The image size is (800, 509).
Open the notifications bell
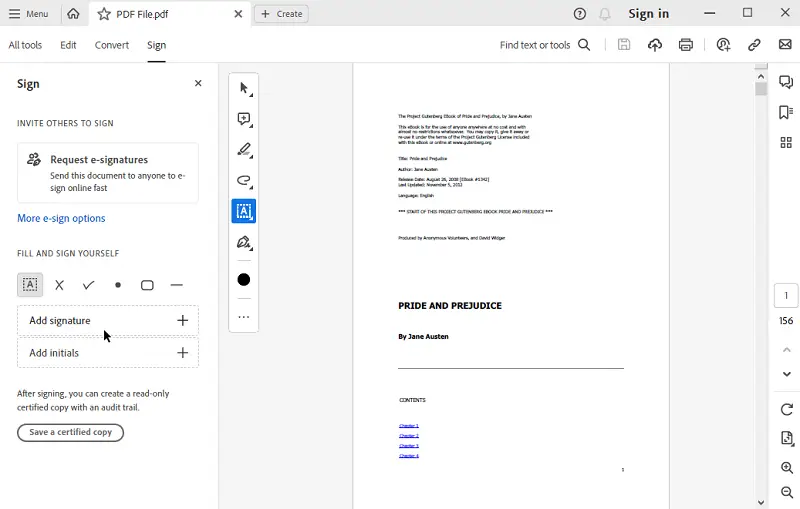(x=605, y=14)
